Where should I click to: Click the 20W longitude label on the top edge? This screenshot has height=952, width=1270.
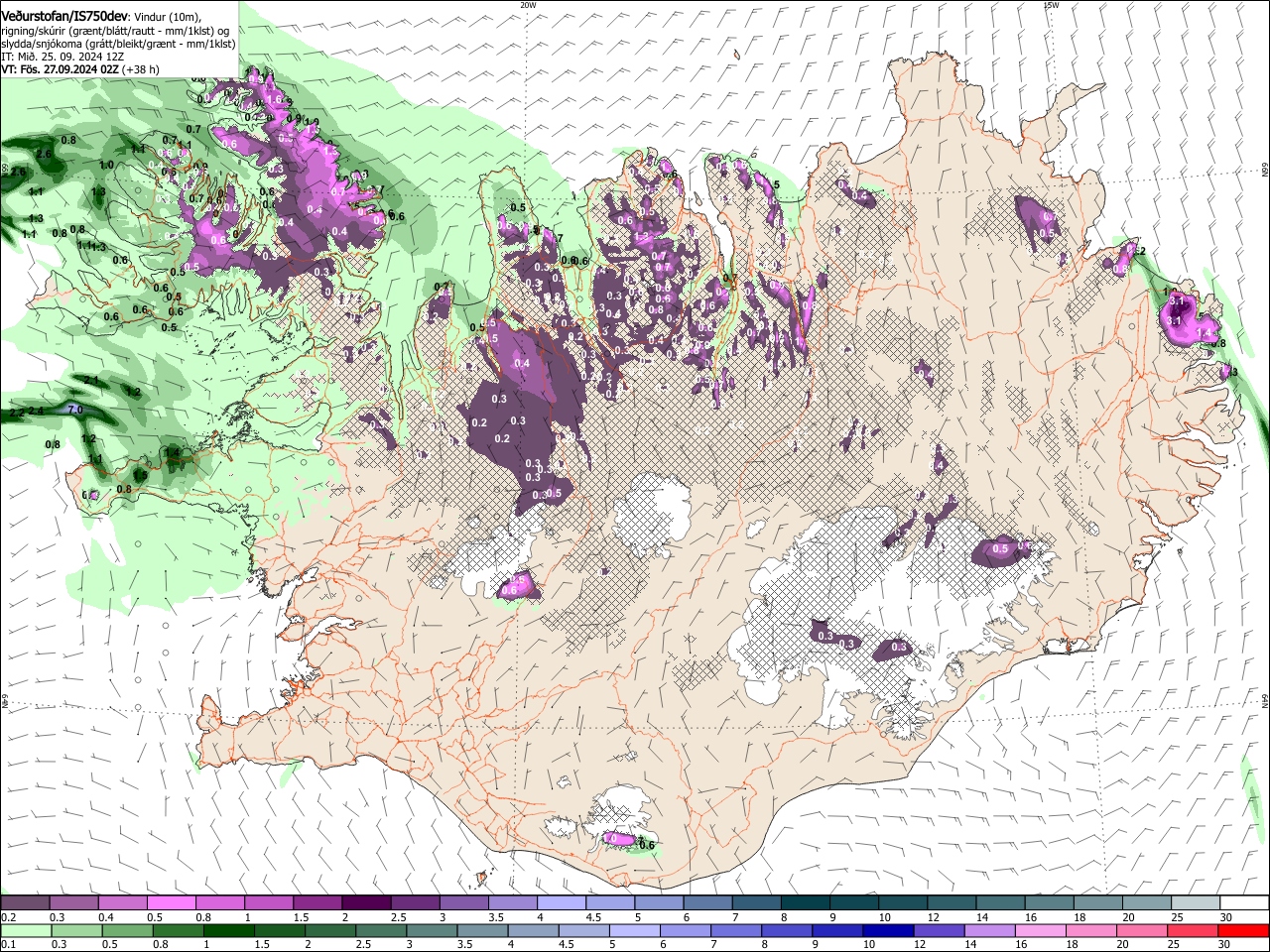[x=528, y=5]
